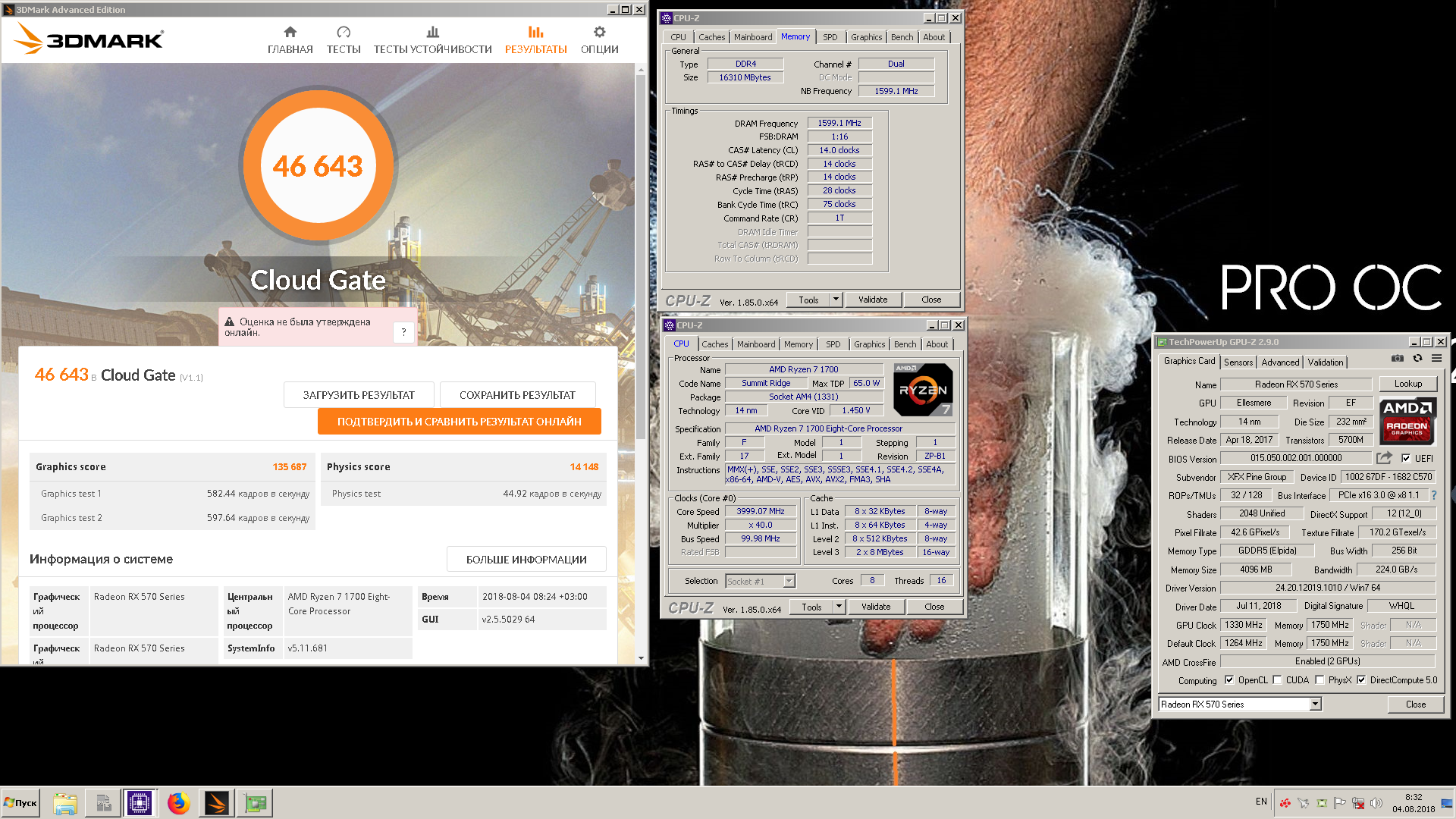This screenshot has height=819, width=1456.
Task: Open the Validation tab in GPU-Z
Action: point(1326,362)
